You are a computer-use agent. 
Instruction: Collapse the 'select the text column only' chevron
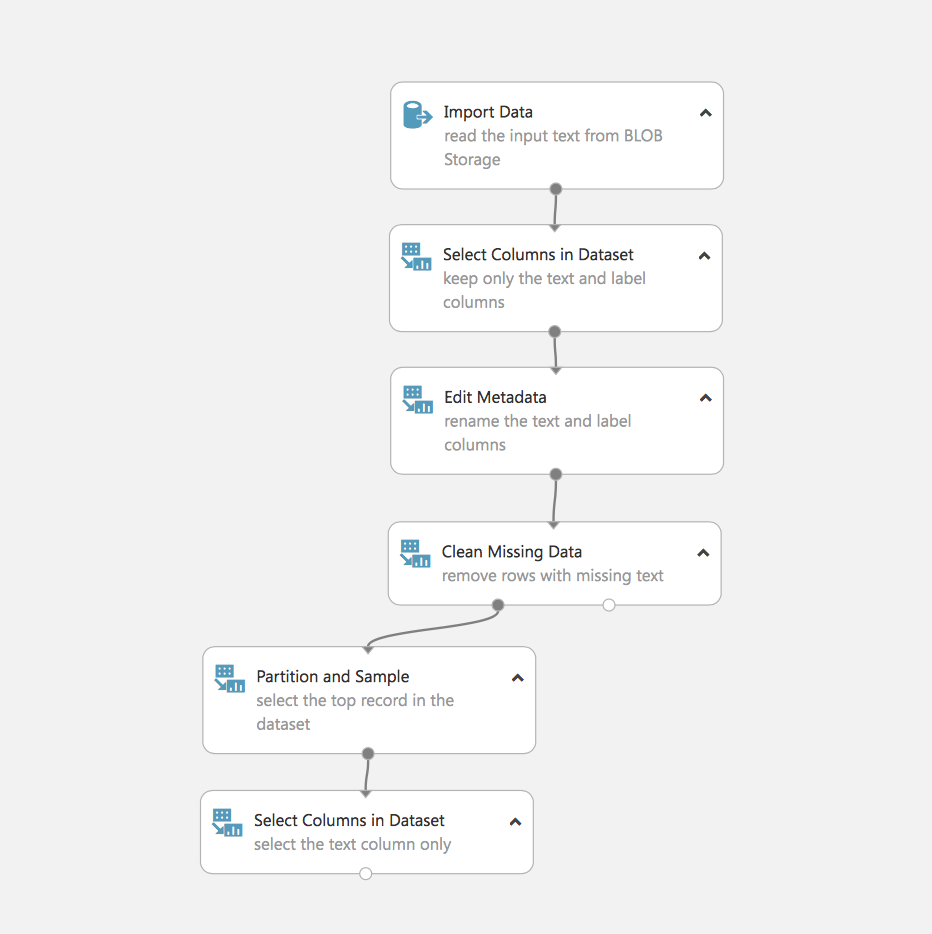pyautogui.click(x=516, y=822)
